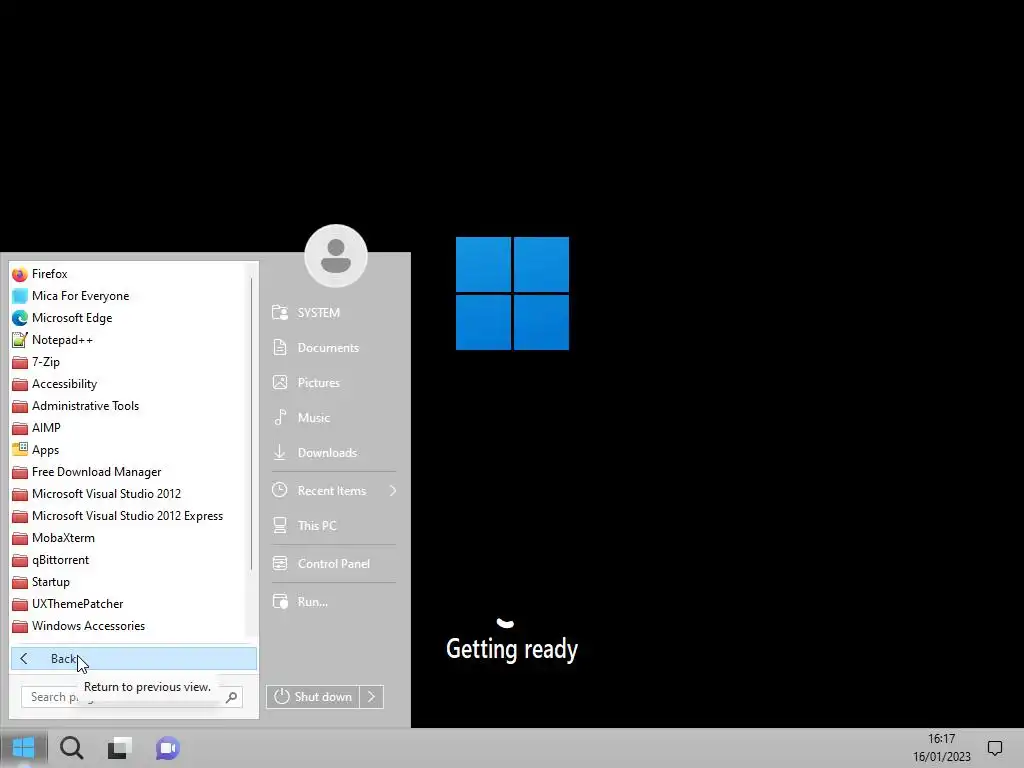This screenshot has height=768, width=1024.
Task: Open the Startup folder
Action: 127,582
